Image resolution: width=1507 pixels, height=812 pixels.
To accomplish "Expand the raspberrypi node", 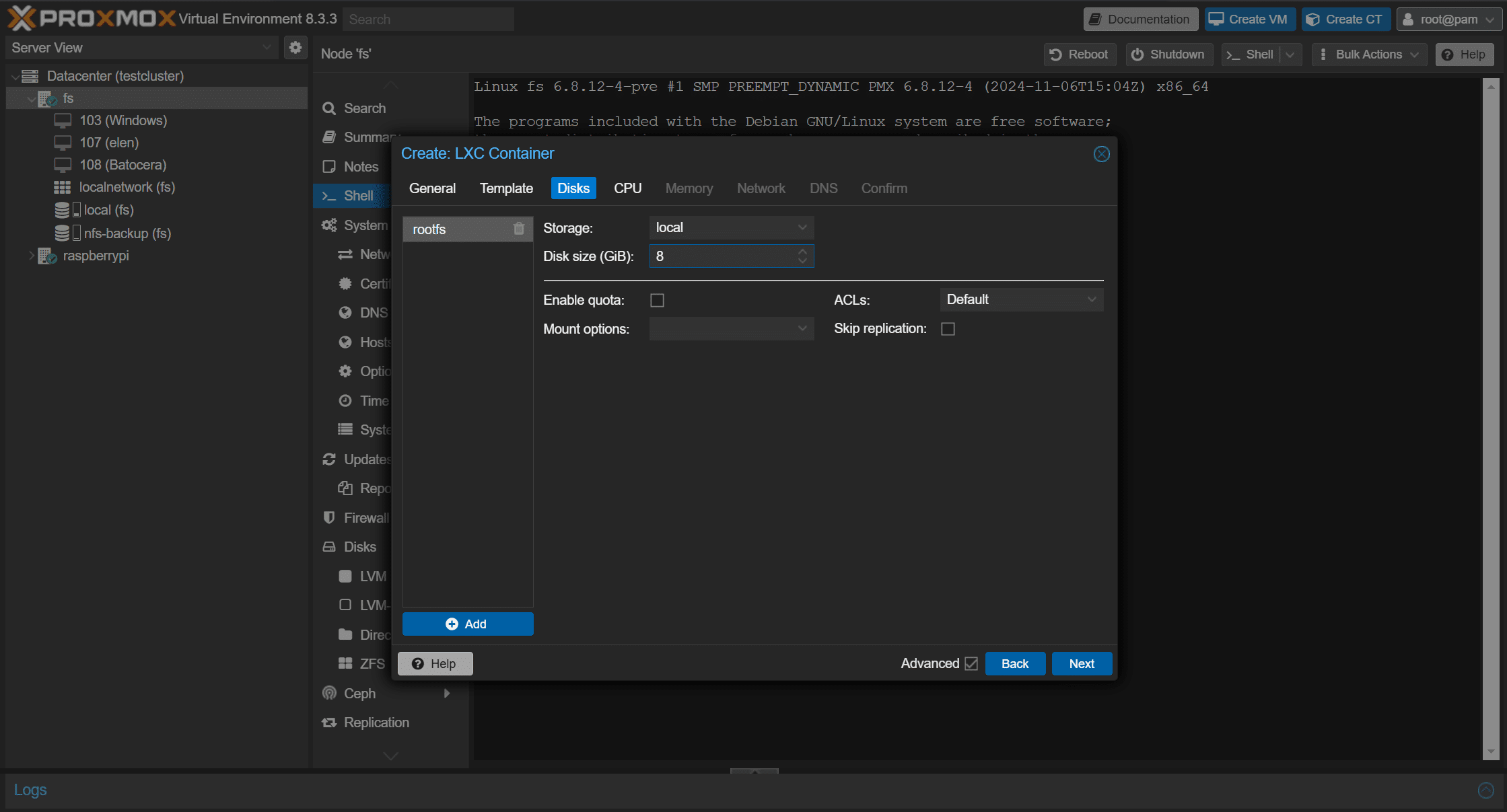I will tap(31, 256).
